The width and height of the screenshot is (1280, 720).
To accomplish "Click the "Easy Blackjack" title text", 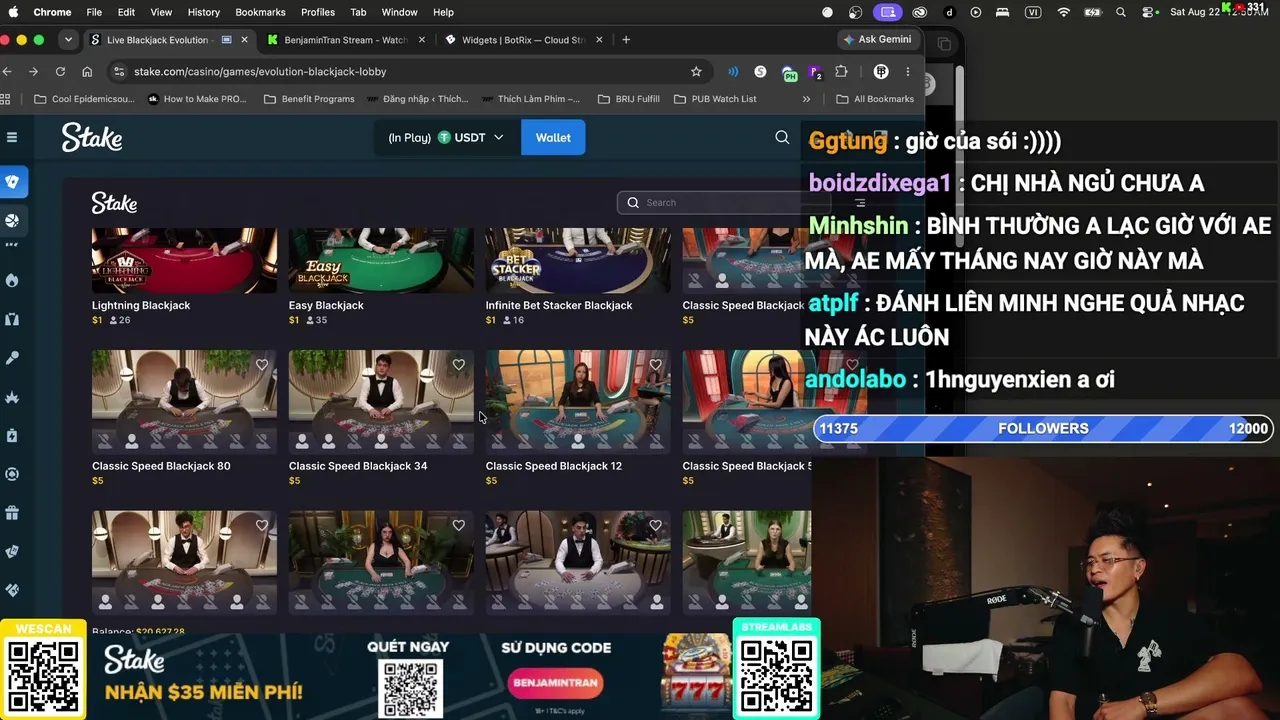I will pyautogui.click(x=326, y=305).
